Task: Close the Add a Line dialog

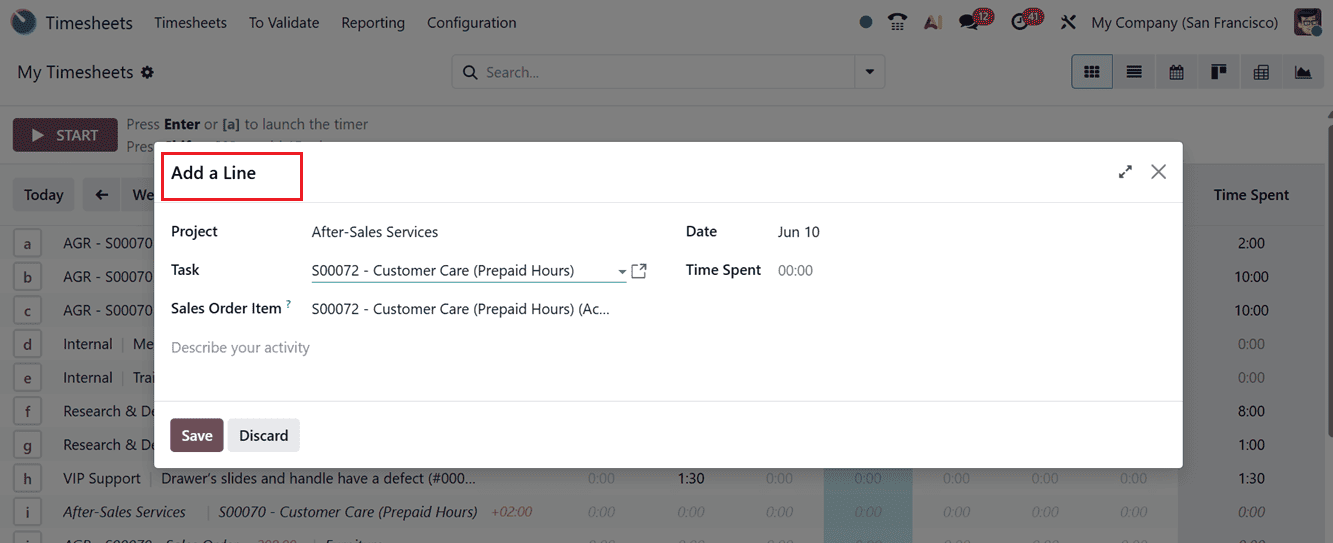Action: click(1158, 172)
